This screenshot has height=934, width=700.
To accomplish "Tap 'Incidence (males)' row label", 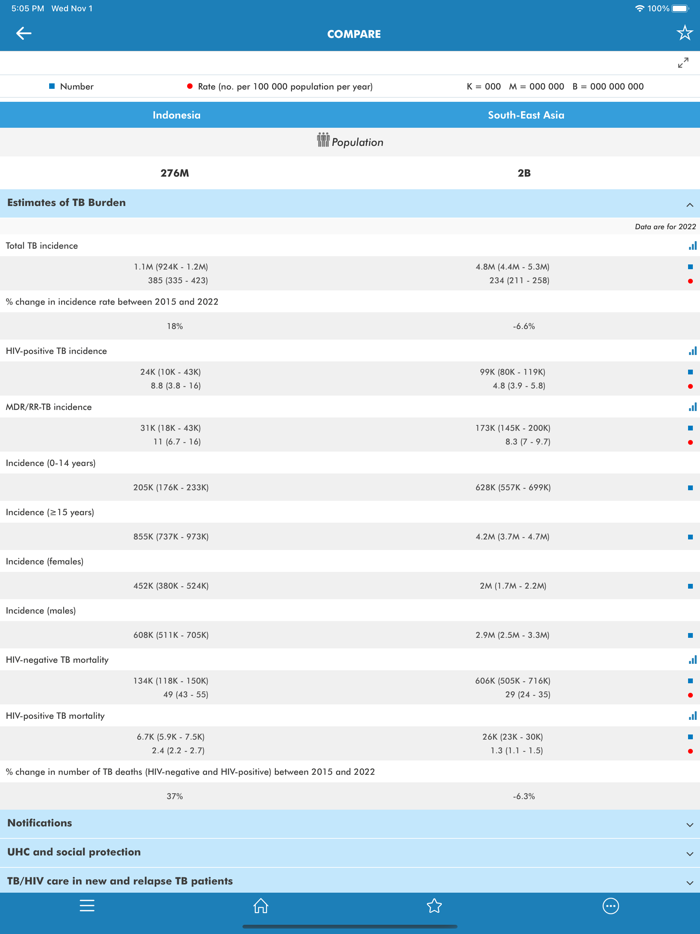I will click(41, 611).
